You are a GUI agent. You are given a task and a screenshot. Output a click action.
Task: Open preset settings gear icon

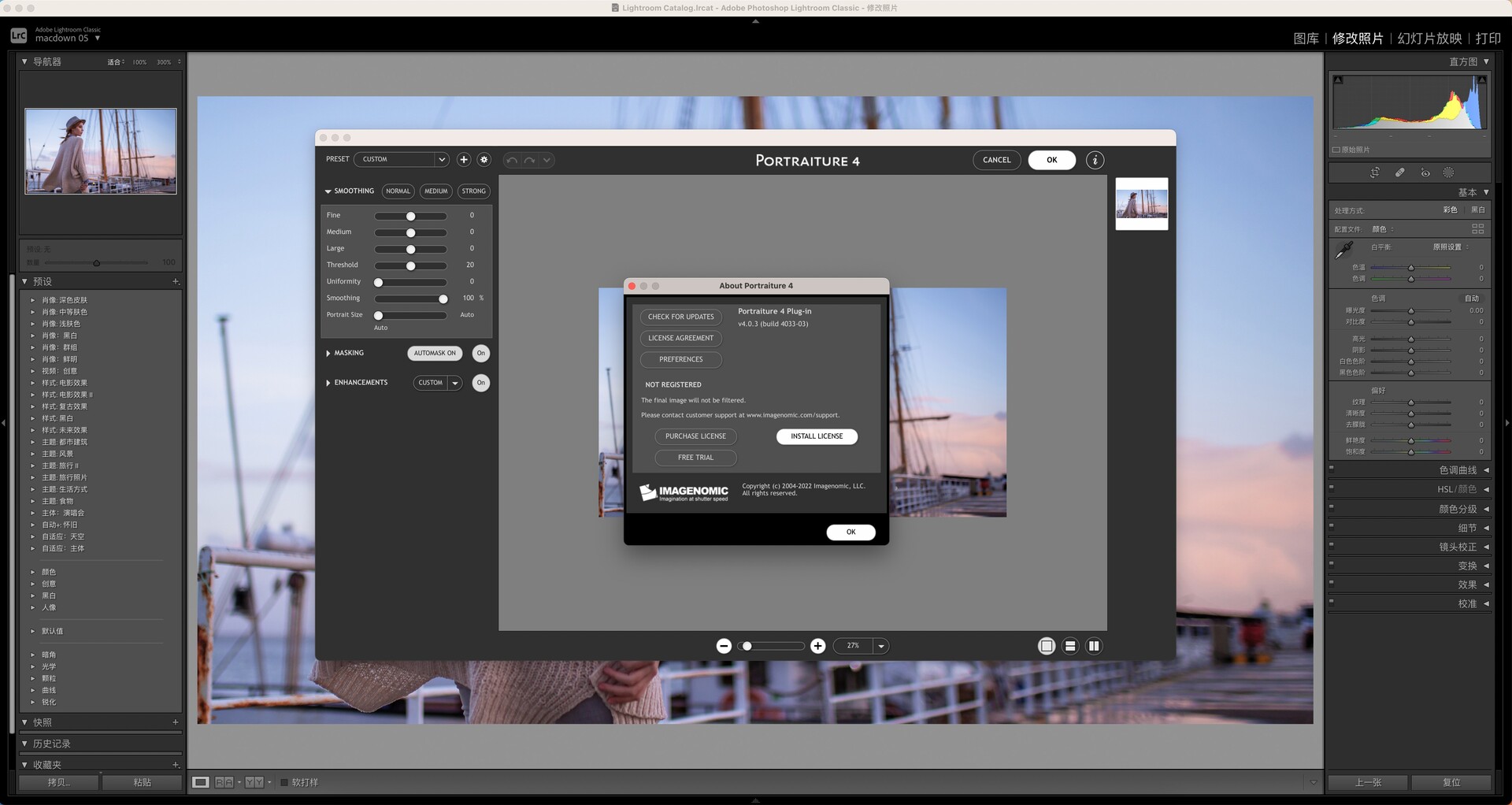click(484, 160)
